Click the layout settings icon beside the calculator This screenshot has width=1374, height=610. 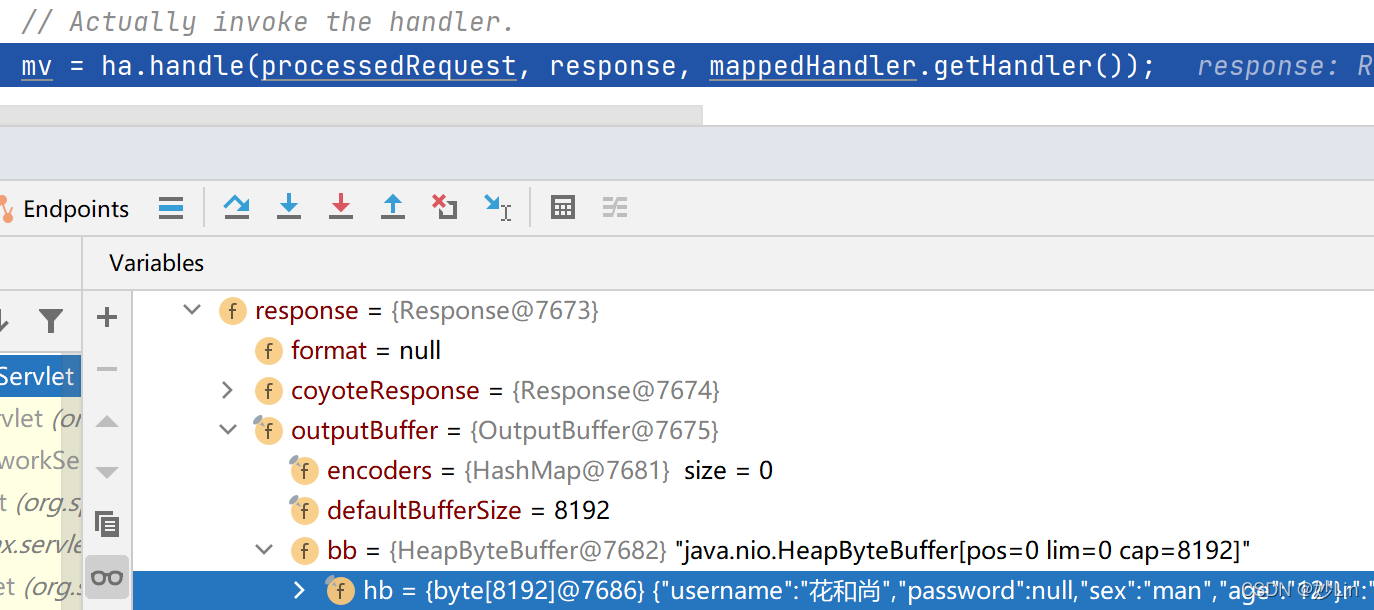[614, 207]
